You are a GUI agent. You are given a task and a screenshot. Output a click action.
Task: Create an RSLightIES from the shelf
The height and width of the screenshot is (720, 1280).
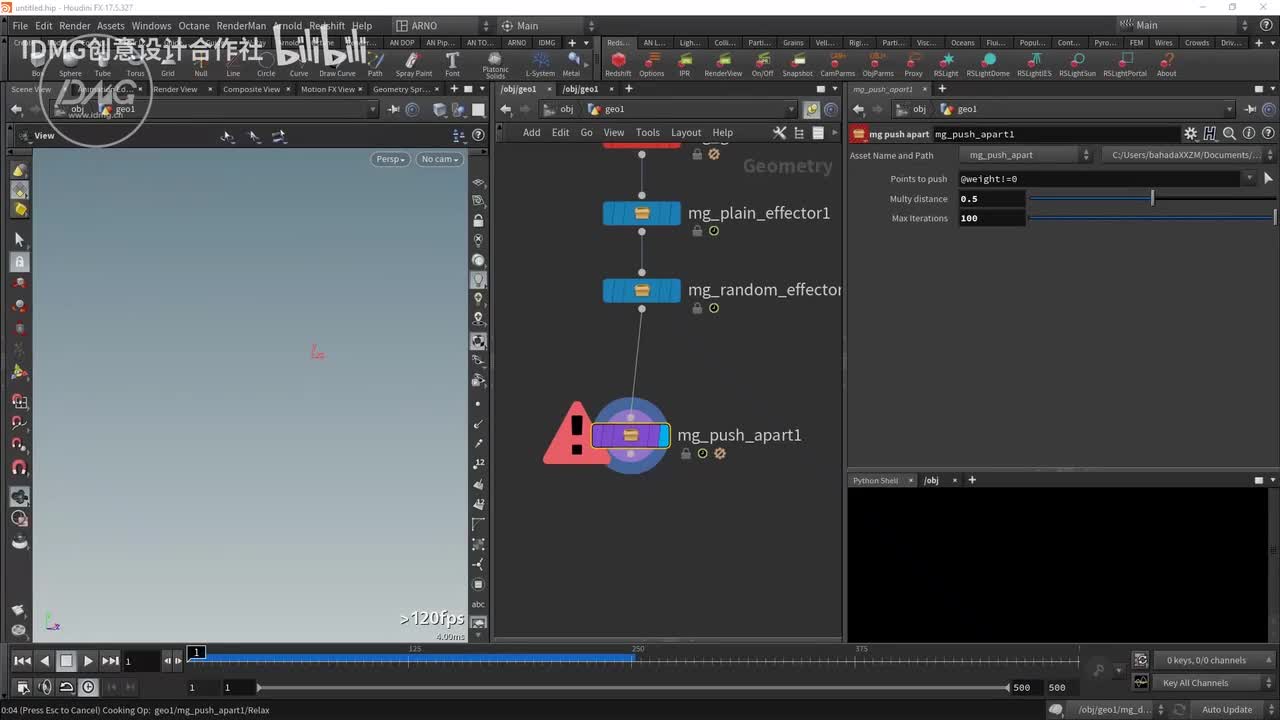pos(1034,65)
